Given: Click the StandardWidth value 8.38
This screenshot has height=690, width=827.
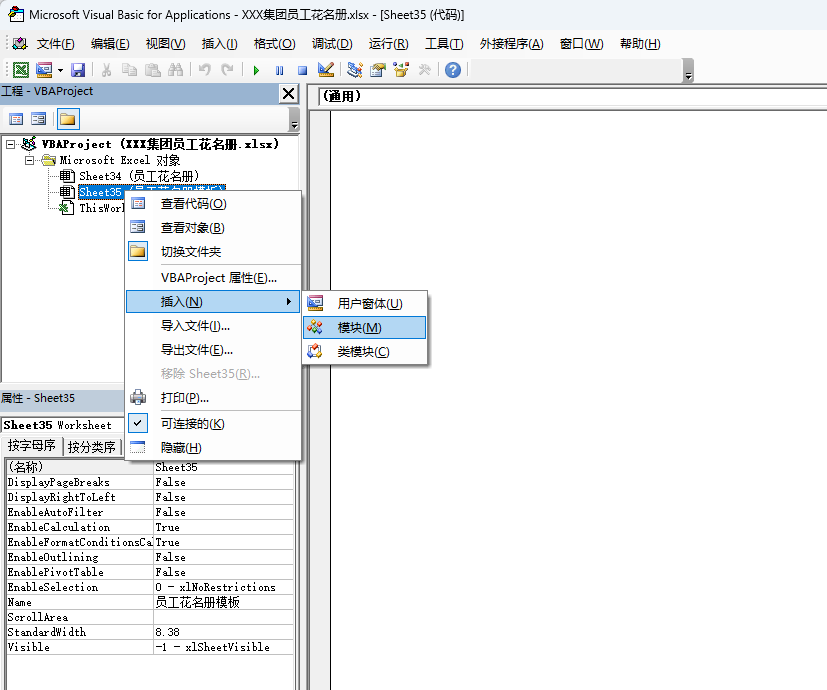Looking at the screenshot, I should coord(224,632).
